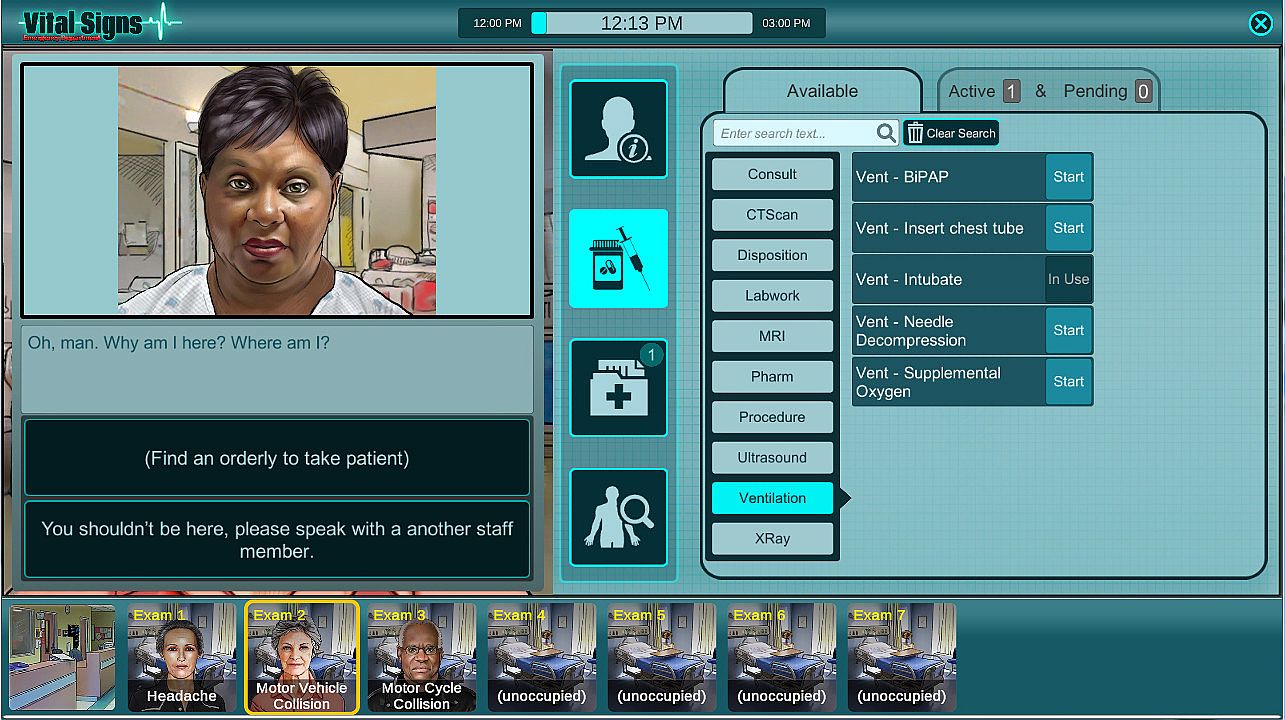Click the patient portrait image
The width and height of the screenshot is (1285, 720).
tap(277, 190)
